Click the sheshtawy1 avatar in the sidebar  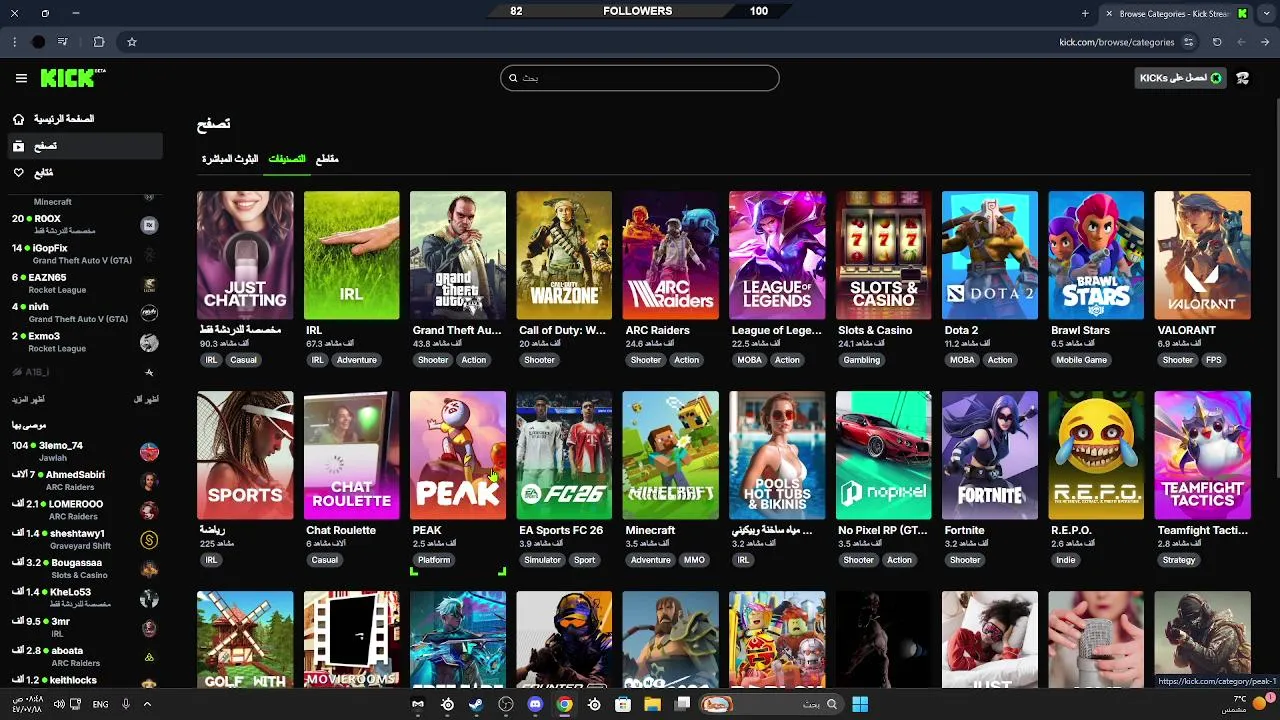pyautogui.click(x=149, y=540)
